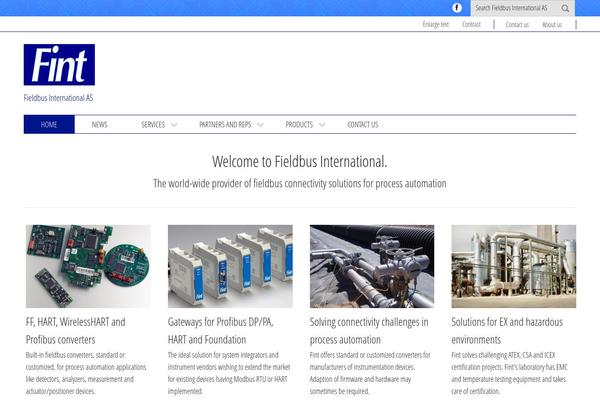
Task: Click the Fint logo
Action: [x=59, y=65]
